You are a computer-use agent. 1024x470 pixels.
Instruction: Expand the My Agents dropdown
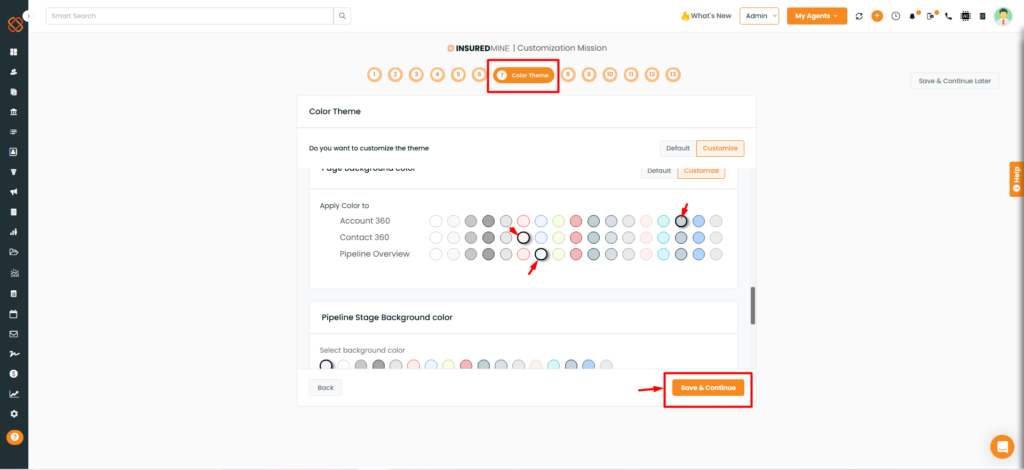pos(816,16)
